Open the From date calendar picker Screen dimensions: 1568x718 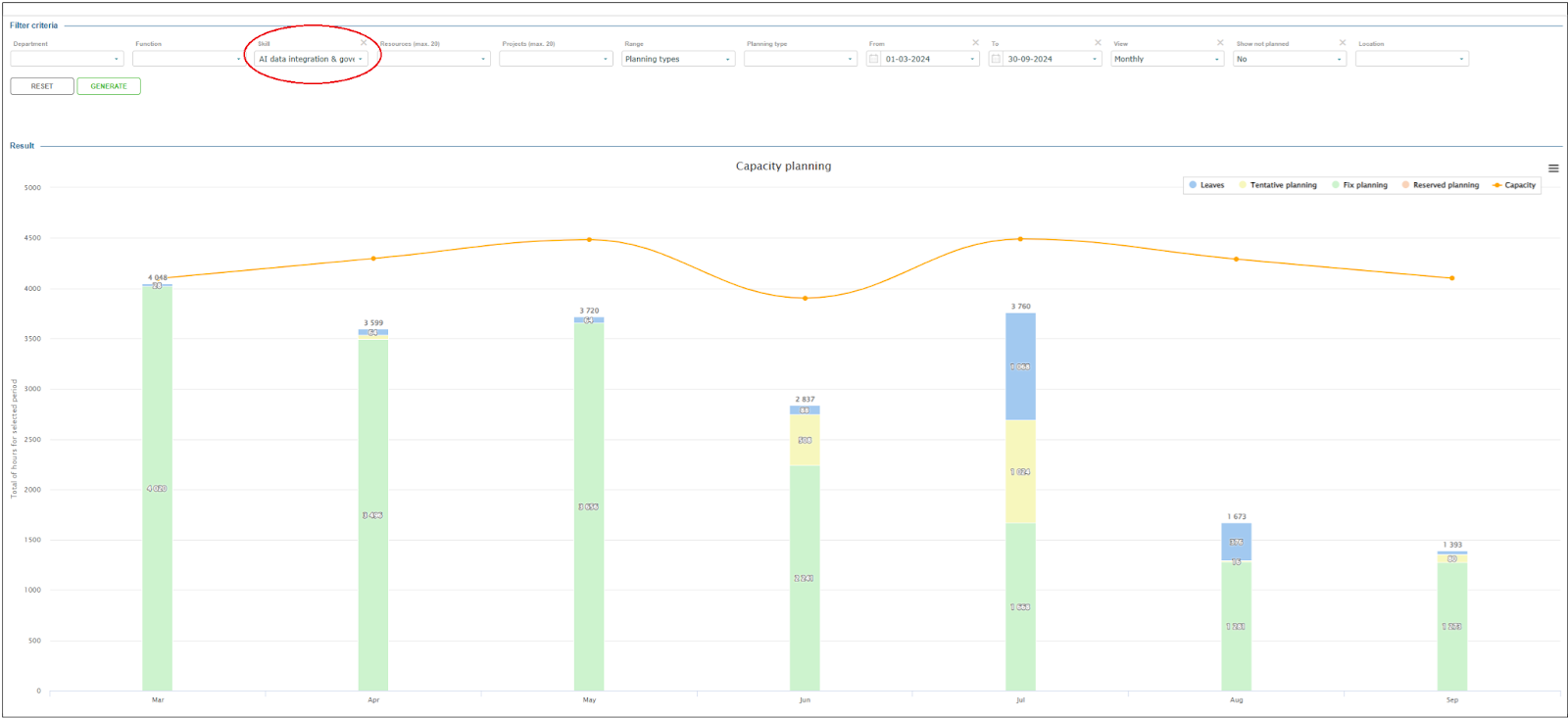874,59
